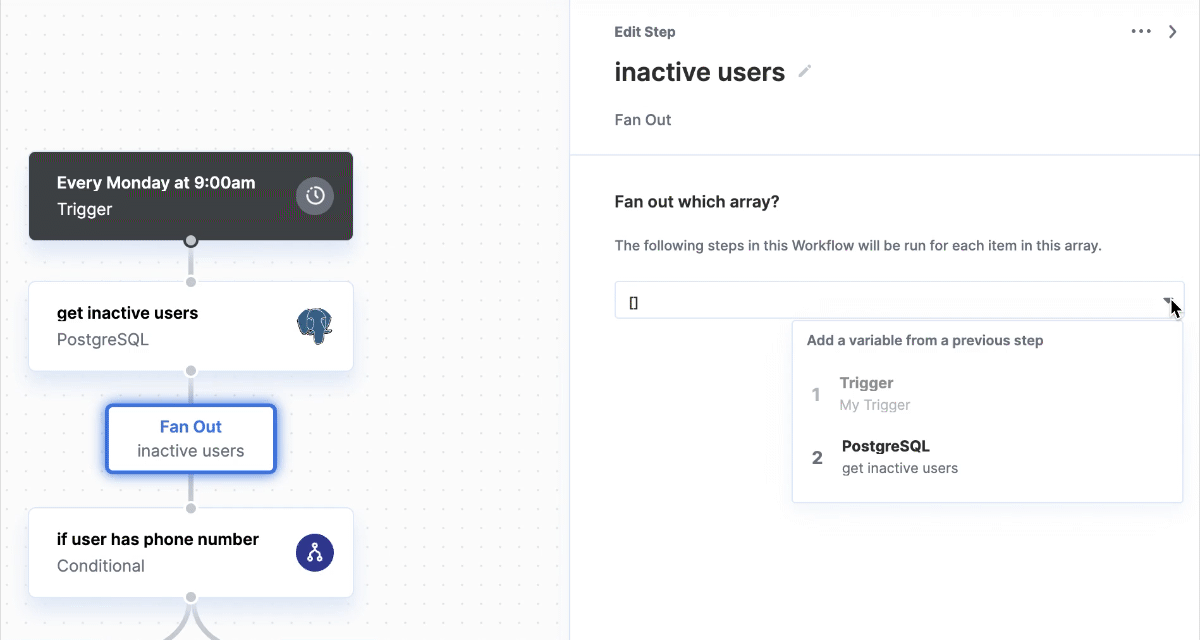
Task: Click the connector dot below the trigger node
Action: pyautogui.click(x=191, y=241)
